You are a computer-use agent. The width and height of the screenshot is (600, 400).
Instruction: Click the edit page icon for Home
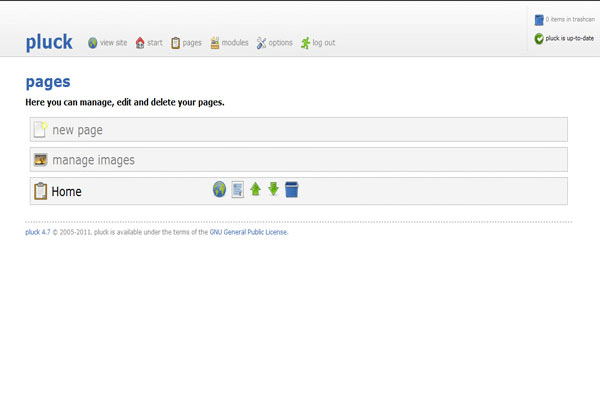click(238, 190)
